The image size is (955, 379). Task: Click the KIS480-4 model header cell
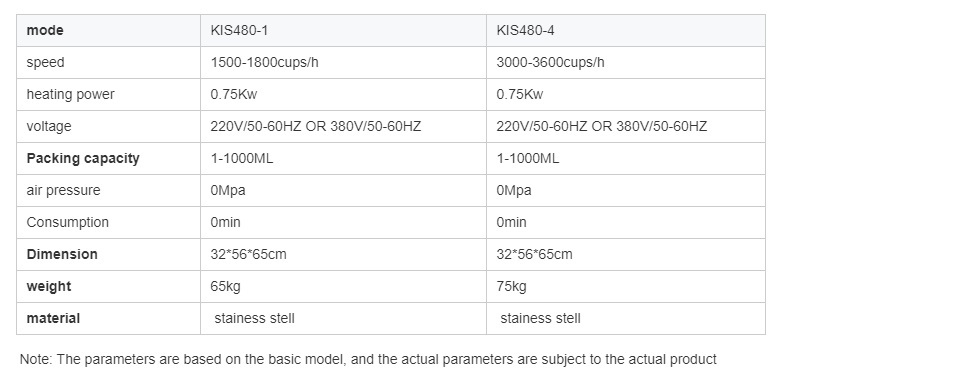626,30
